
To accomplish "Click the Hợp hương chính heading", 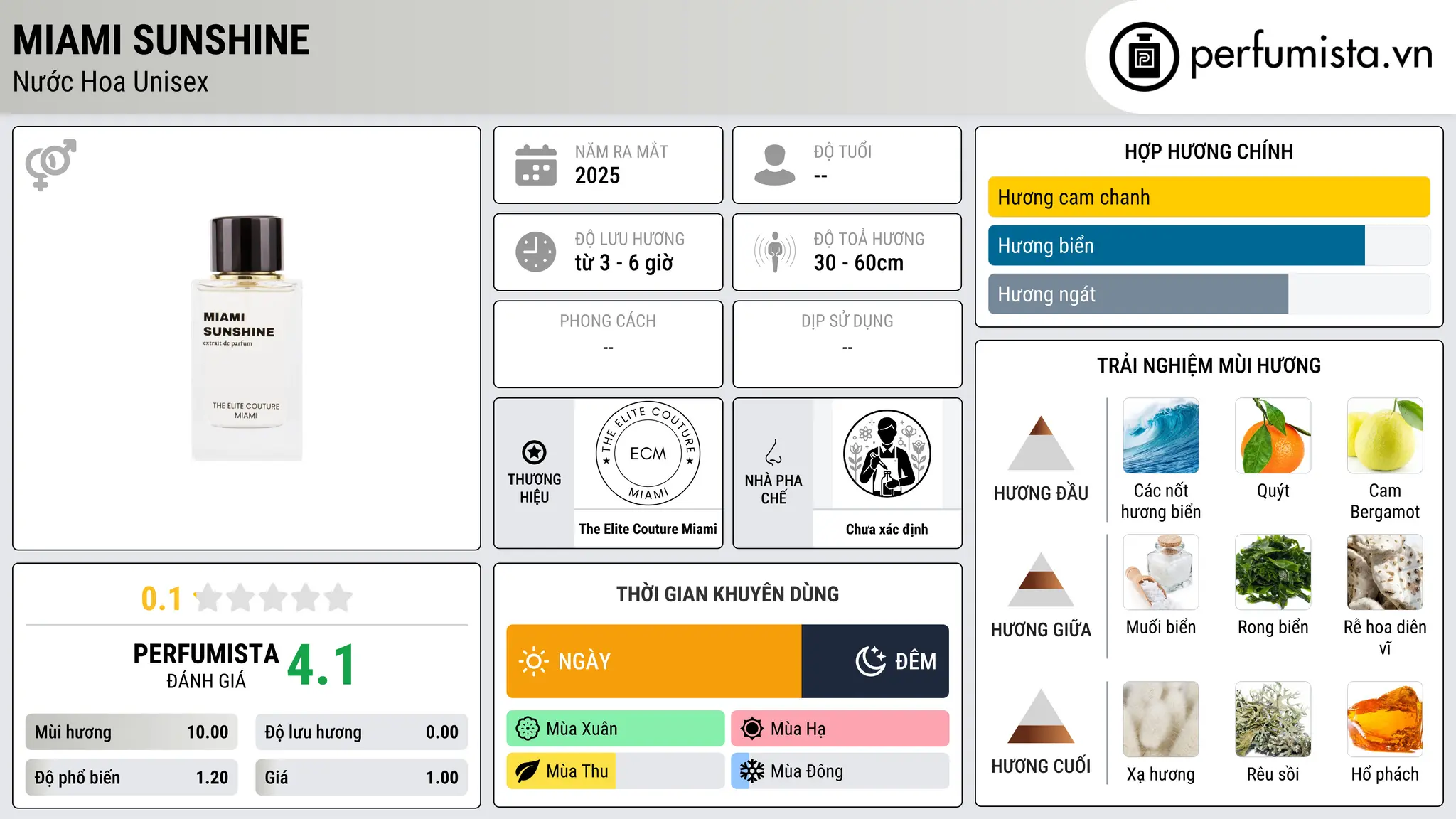I will (x=1209, y=151).
